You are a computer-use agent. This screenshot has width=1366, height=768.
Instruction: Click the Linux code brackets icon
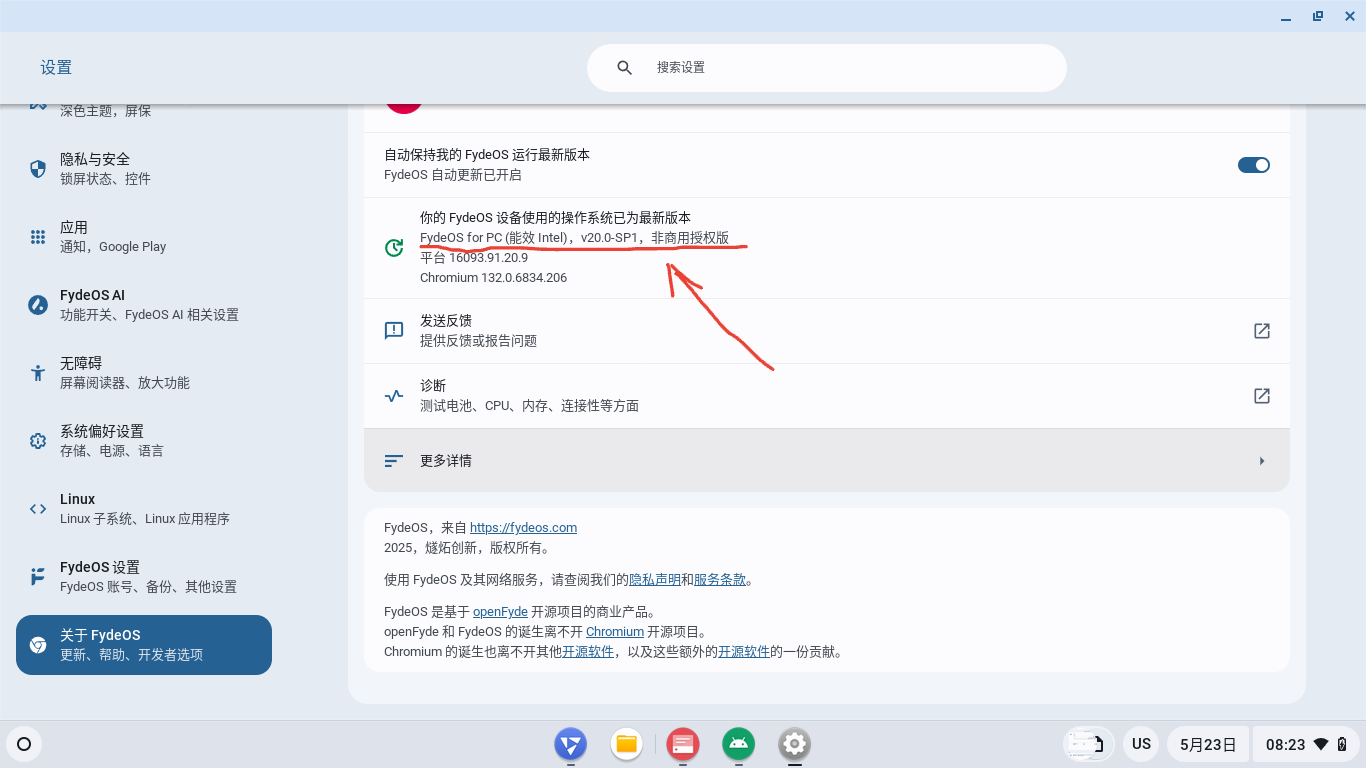point(38,509)
